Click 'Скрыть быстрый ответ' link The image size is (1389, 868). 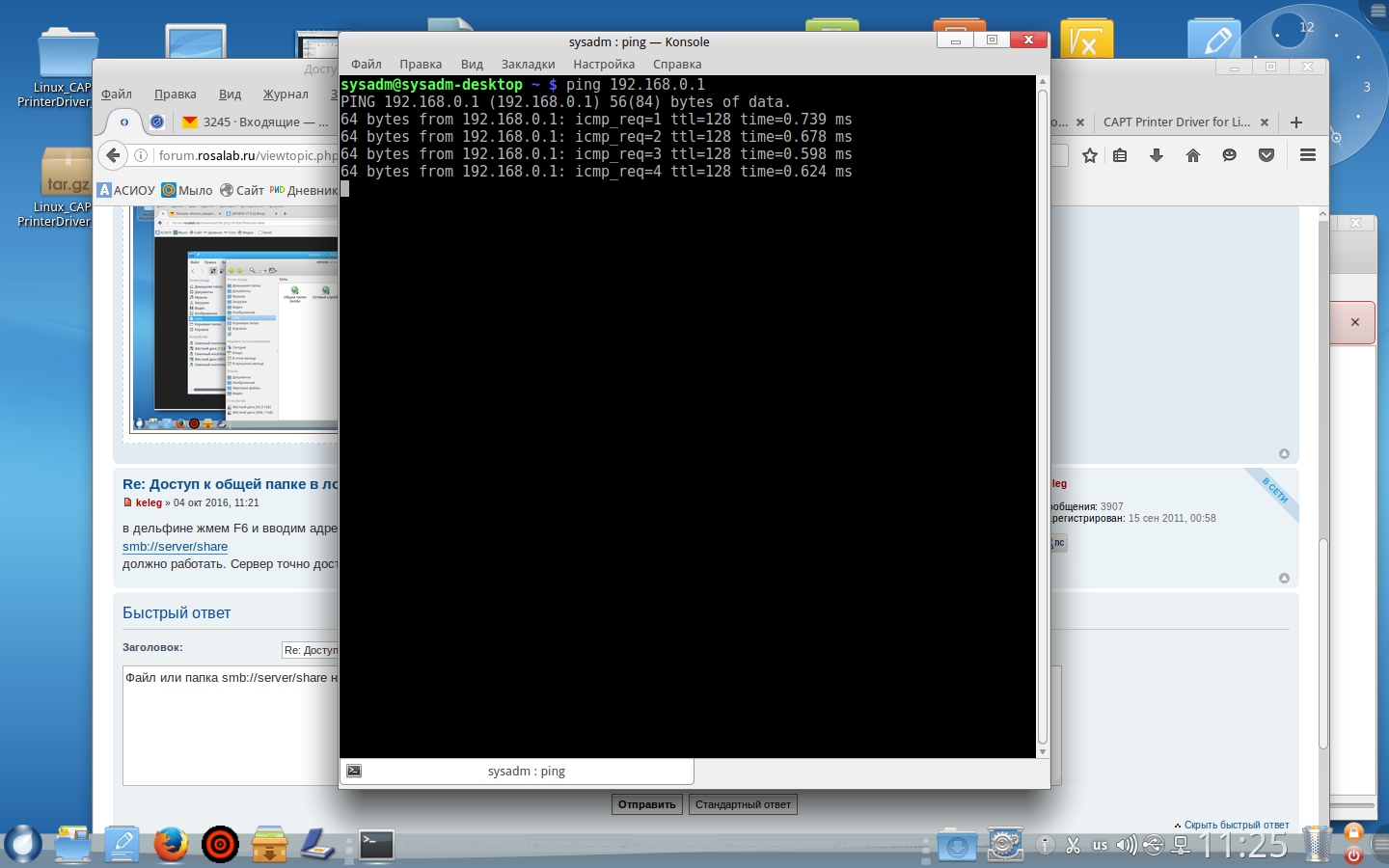pos(1237,826)
